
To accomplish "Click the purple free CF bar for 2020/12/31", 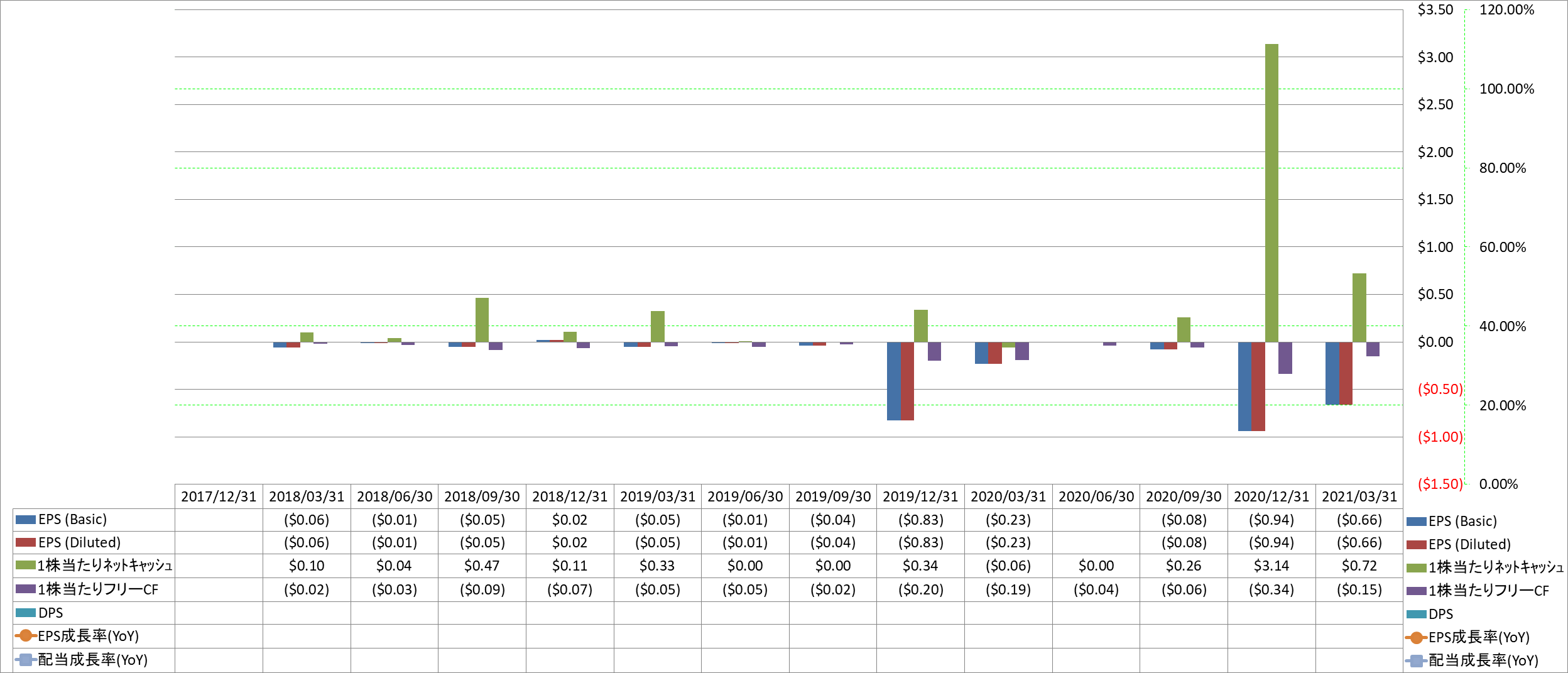I will [x=1285, y=358].
